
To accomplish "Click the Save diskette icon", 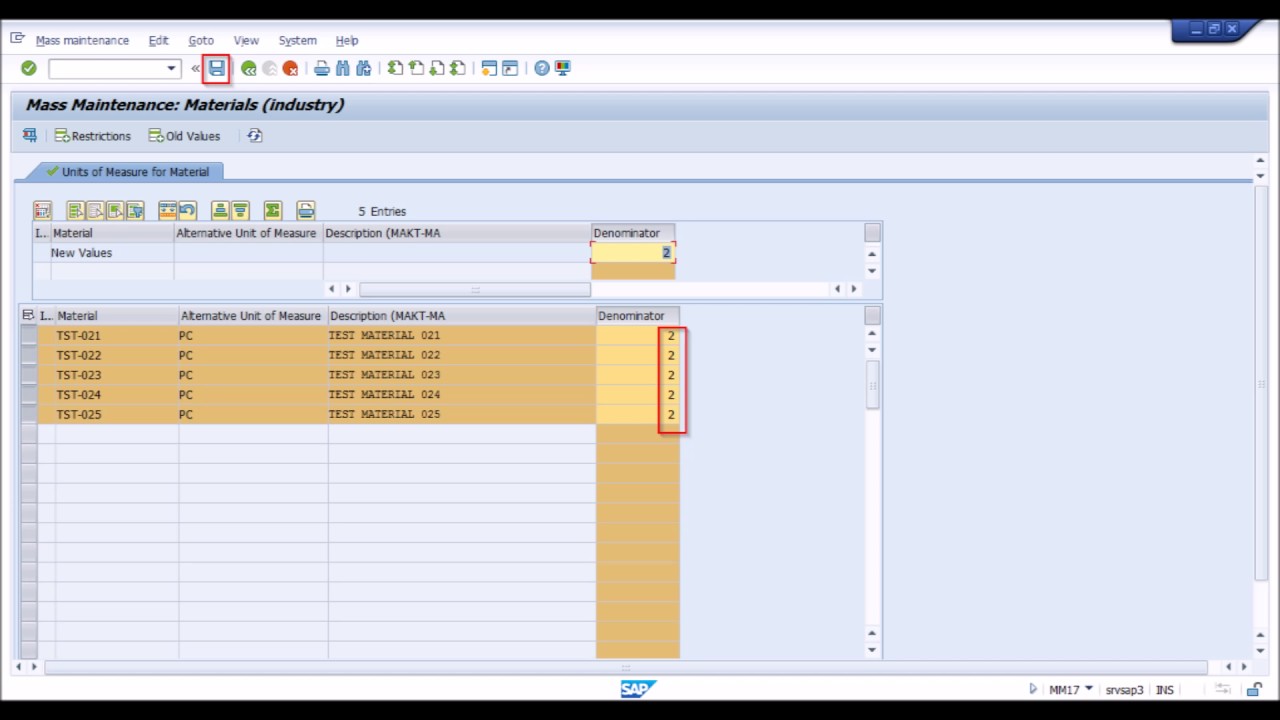I will click(216, 68).
